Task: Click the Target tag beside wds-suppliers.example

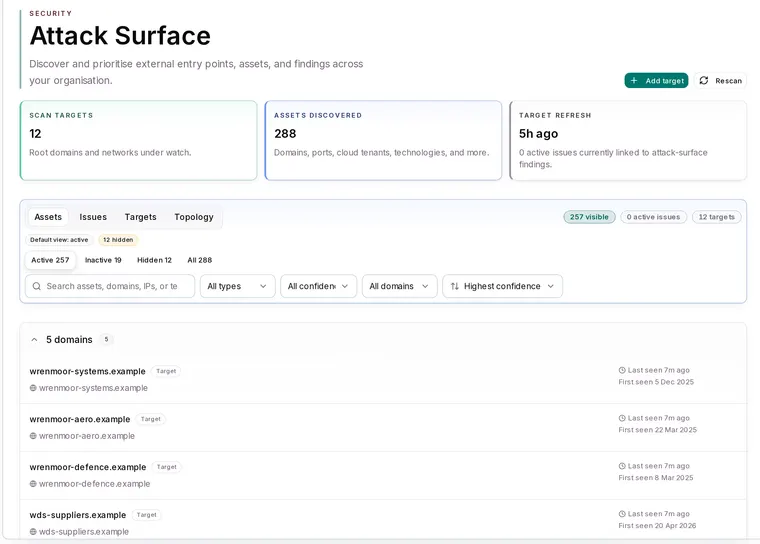Action: 147,515
